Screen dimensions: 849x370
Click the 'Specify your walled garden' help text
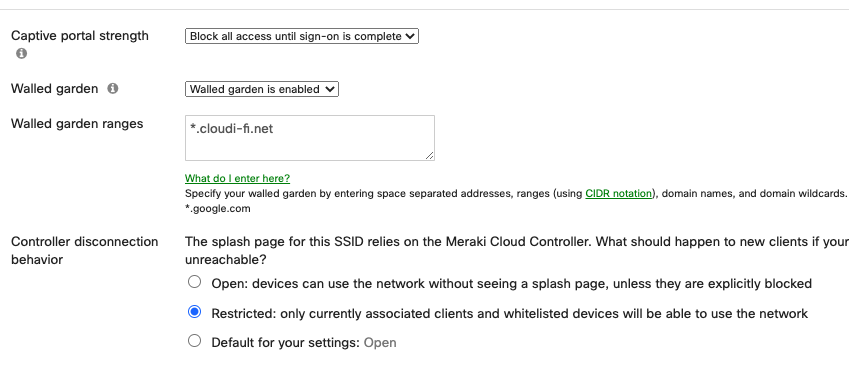click(x=517, y=193)
